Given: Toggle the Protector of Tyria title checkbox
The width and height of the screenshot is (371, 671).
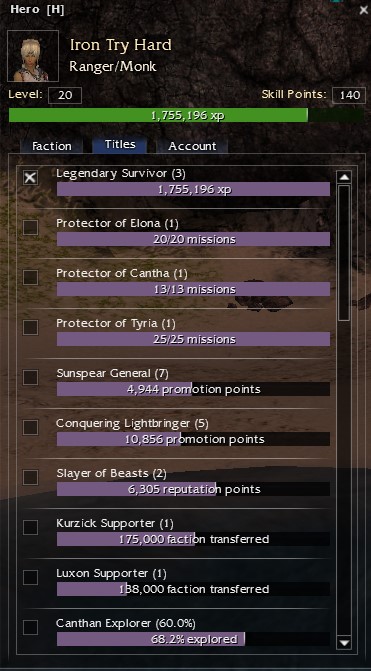Looking at the screenshot, I should point(30,327).
